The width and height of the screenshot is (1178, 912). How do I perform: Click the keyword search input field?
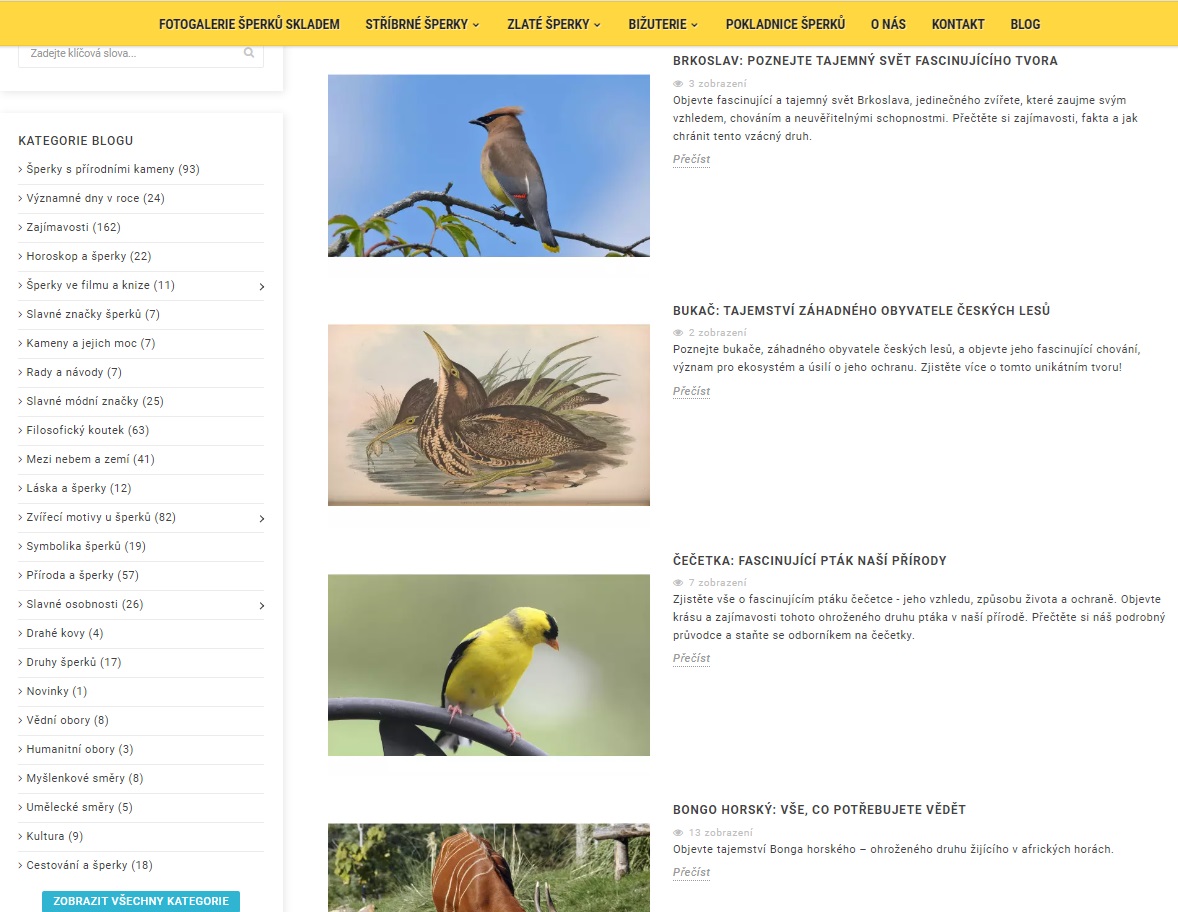tap(140, 53)
